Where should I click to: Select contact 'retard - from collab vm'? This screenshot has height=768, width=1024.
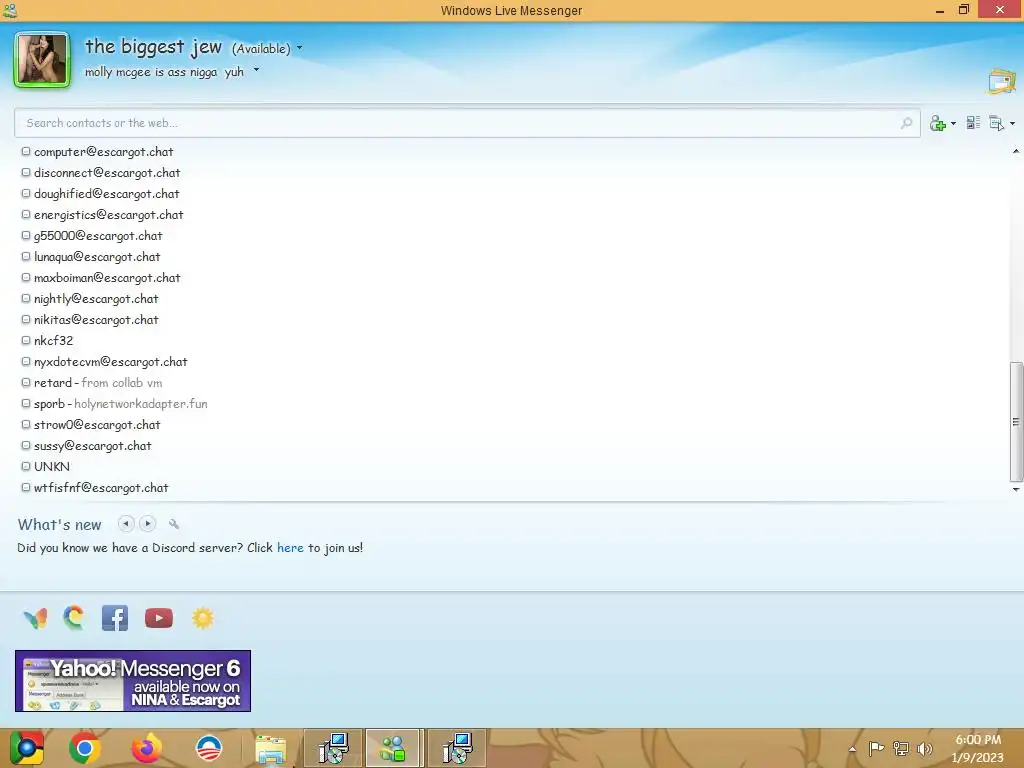coord(98,383)
